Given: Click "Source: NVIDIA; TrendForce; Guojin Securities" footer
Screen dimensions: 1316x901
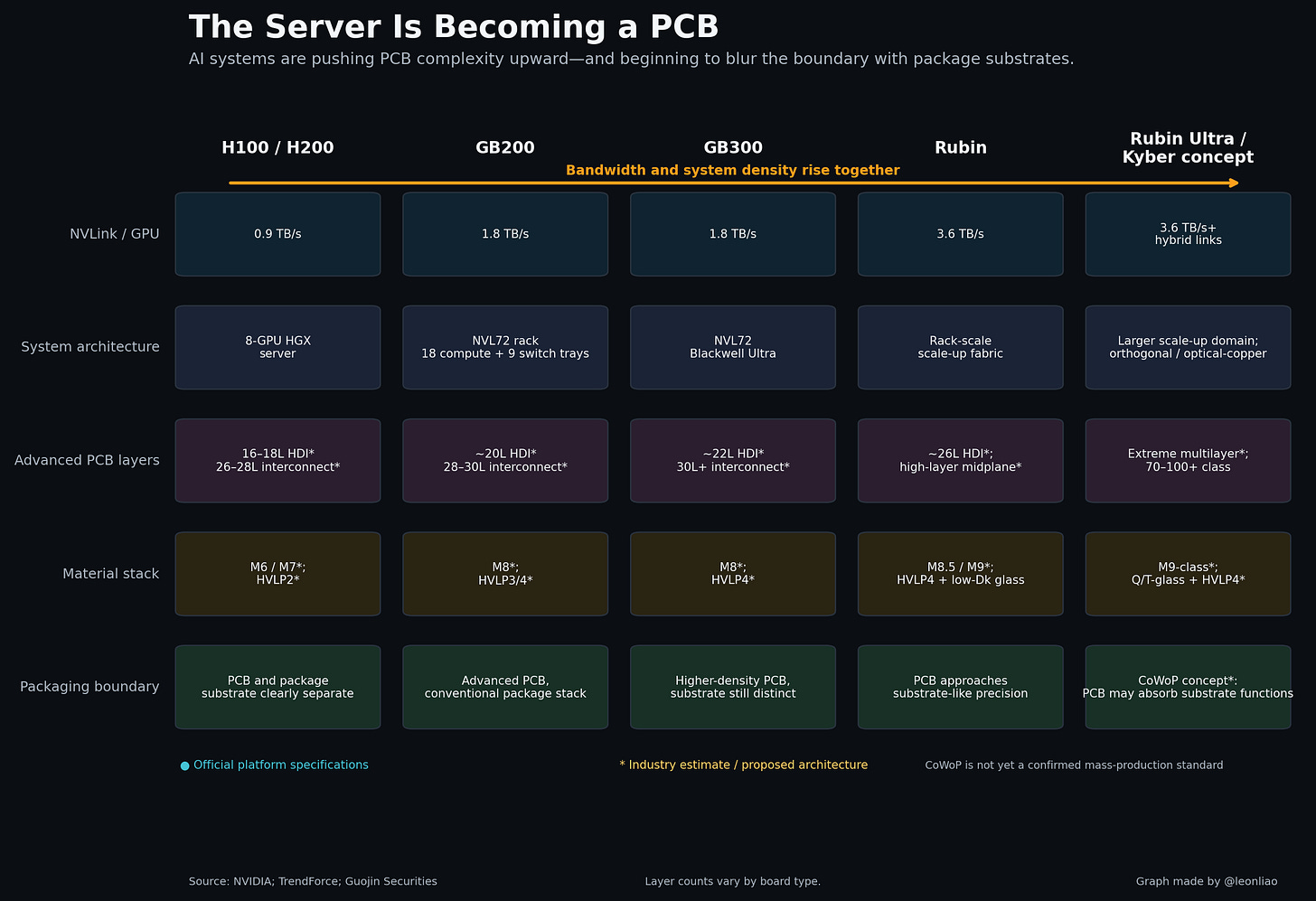Looking at the screenshot, I should click(313, 881).
